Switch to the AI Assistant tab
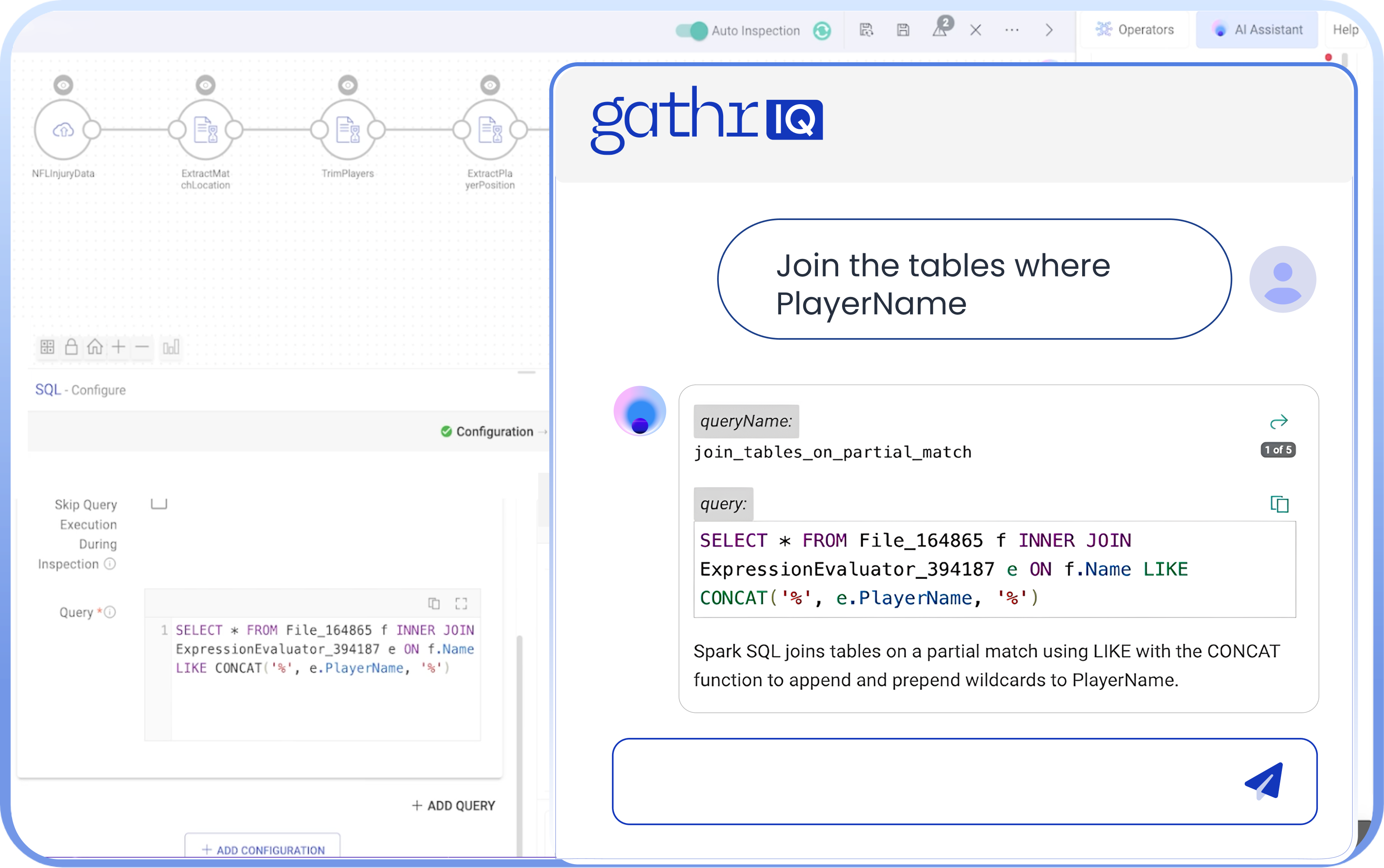The height and width of the screenshot is (868, 1384). pyautogui.click(x=1257, y=30)
